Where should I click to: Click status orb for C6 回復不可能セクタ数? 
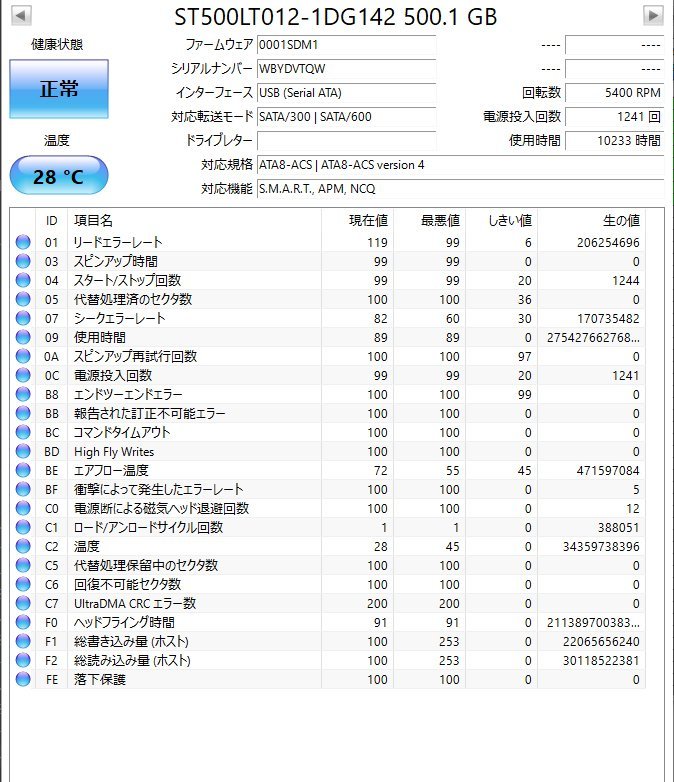[x=23, y=584]
